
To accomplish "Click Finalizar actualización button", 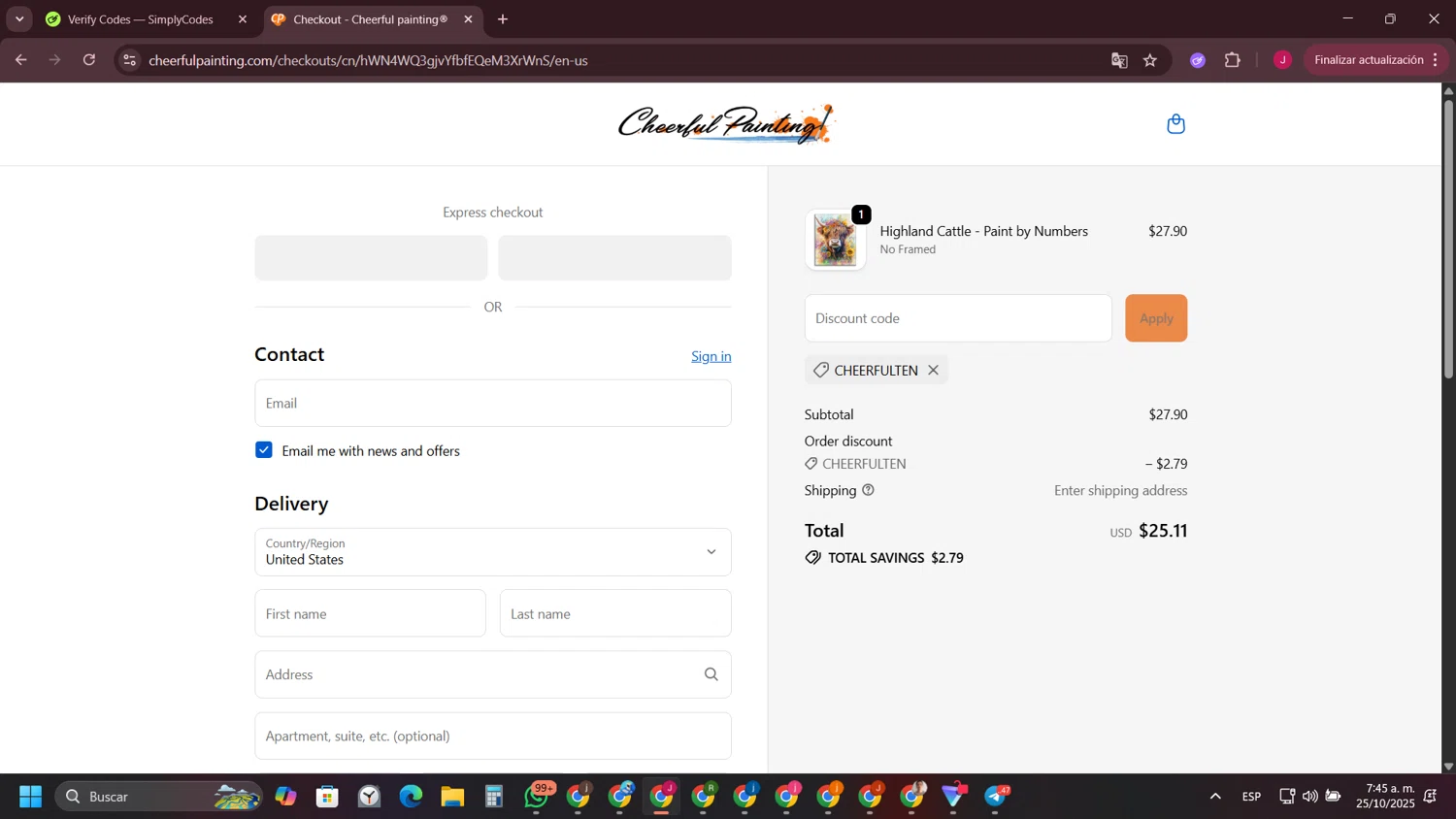I will 1369,60.
